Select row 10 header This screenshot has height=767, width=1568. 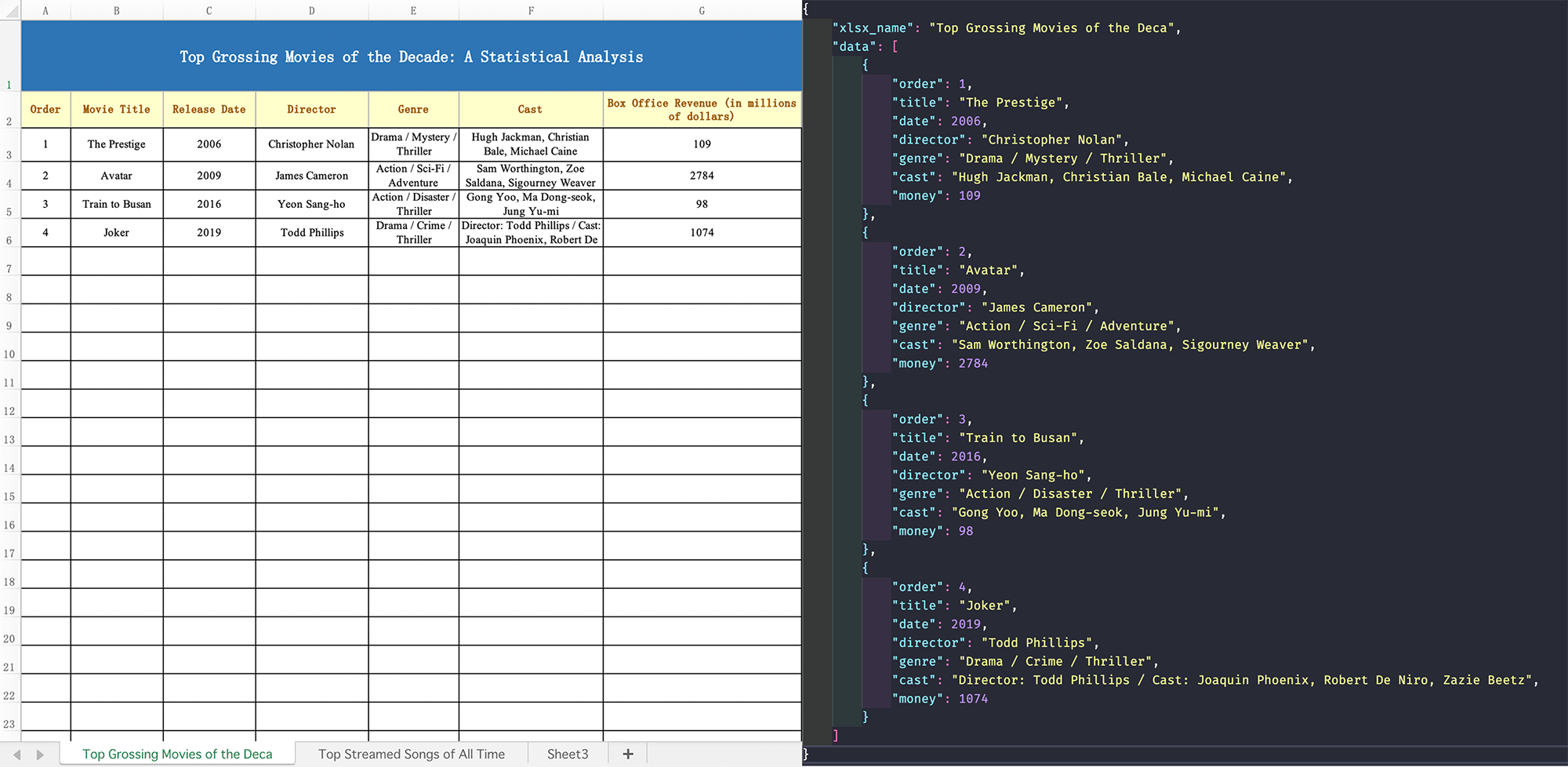coord(9,347)
